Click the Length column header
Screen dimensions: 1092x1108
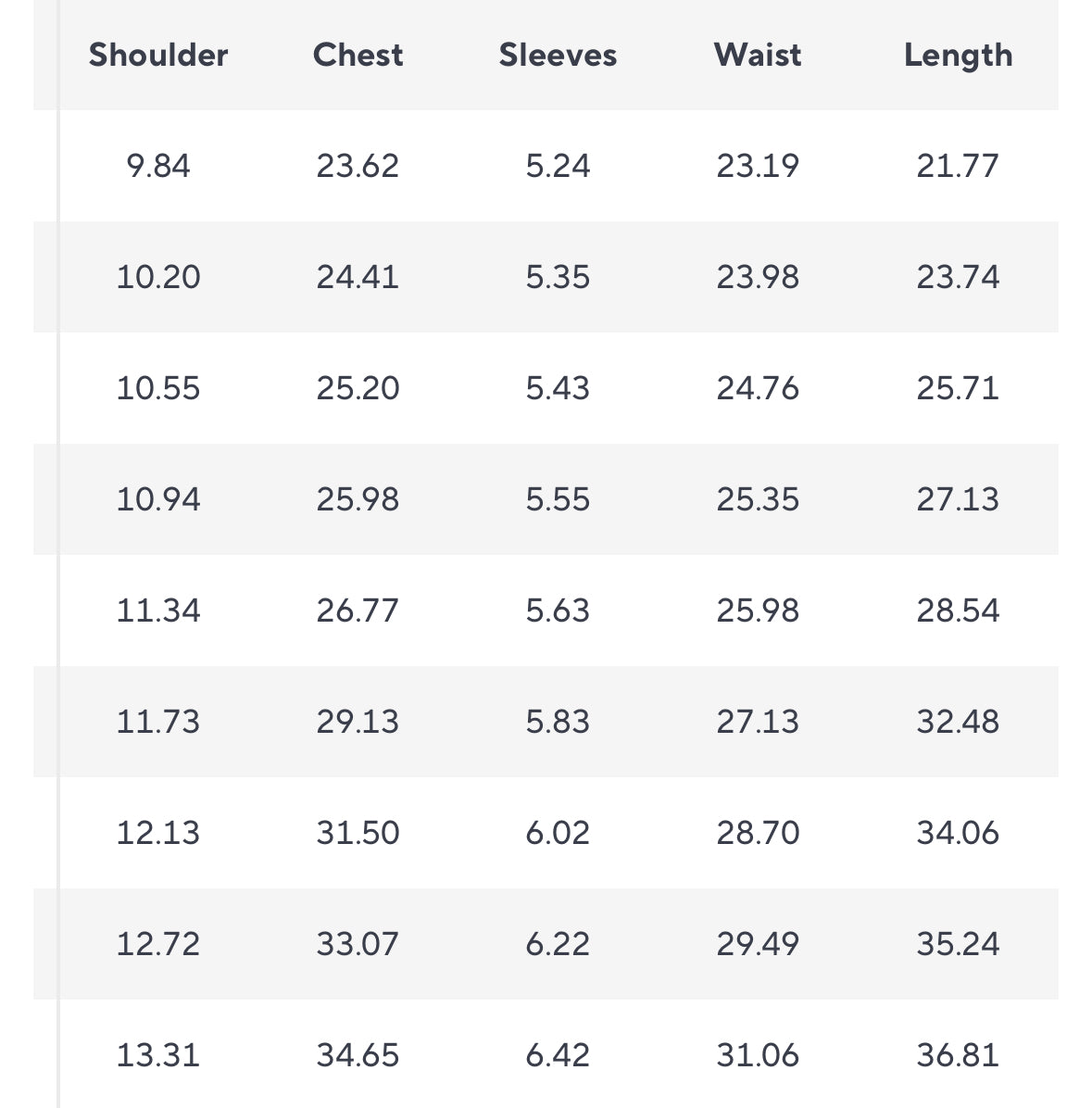click(x=958, y=56)
